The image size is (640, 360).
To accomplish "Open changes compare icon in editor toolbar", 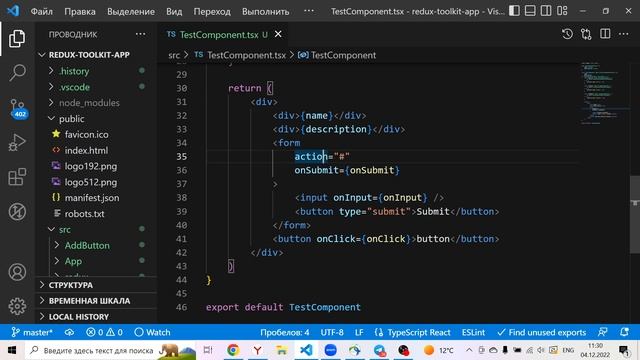I will point(586,34).
